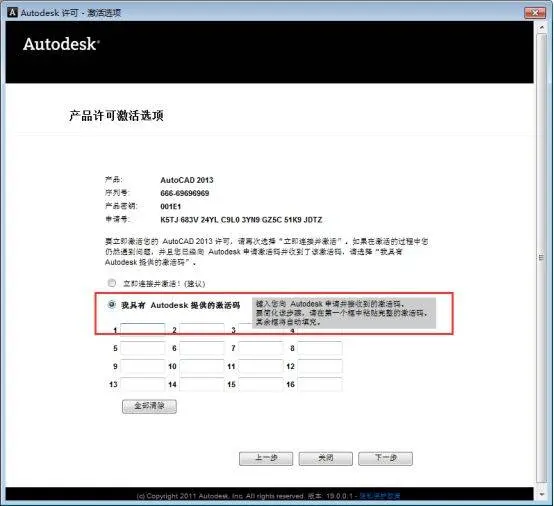Click activation code input box 9

point(143,366)
